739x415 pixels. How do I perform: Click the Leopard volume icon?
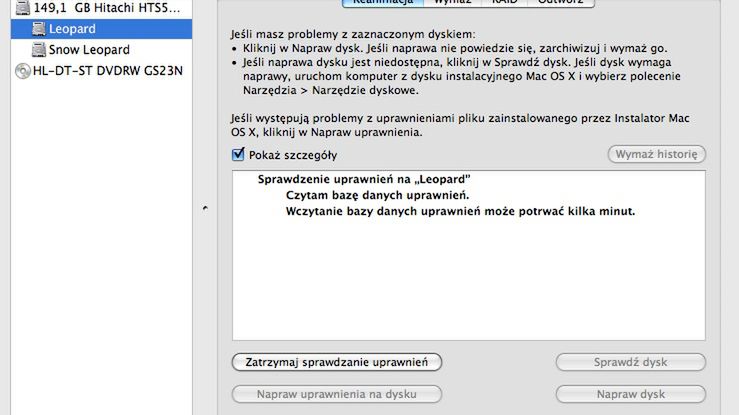coord(39,29)
